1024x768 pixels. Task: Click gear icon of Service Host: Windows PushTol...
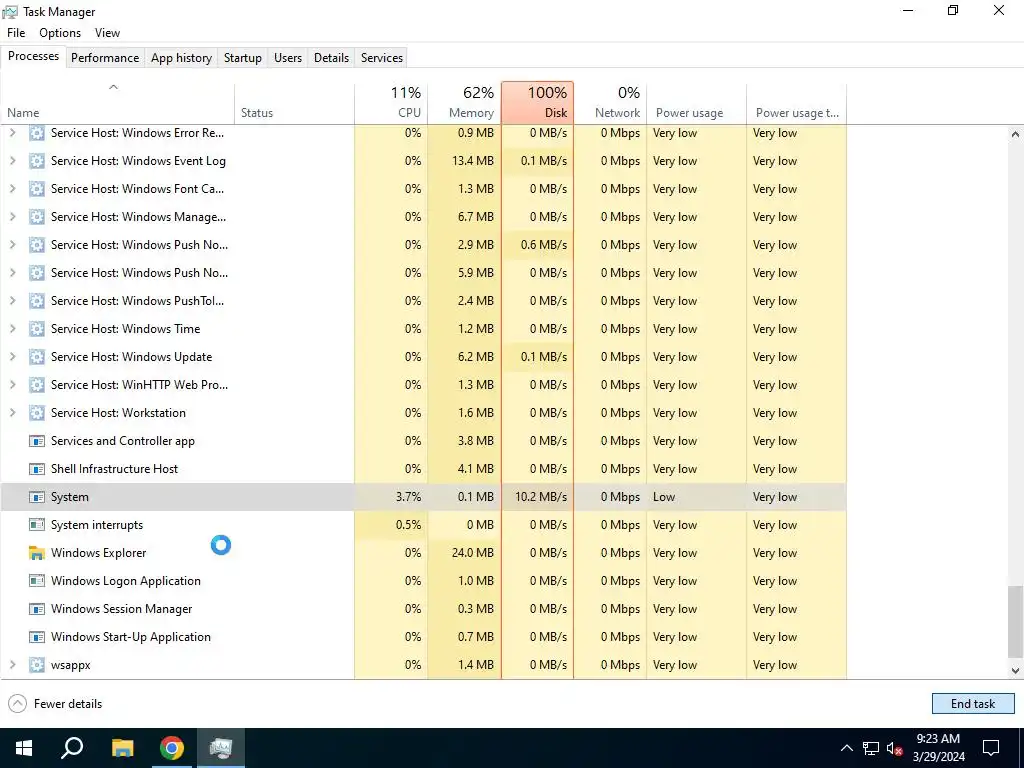(x=37, y=300)
